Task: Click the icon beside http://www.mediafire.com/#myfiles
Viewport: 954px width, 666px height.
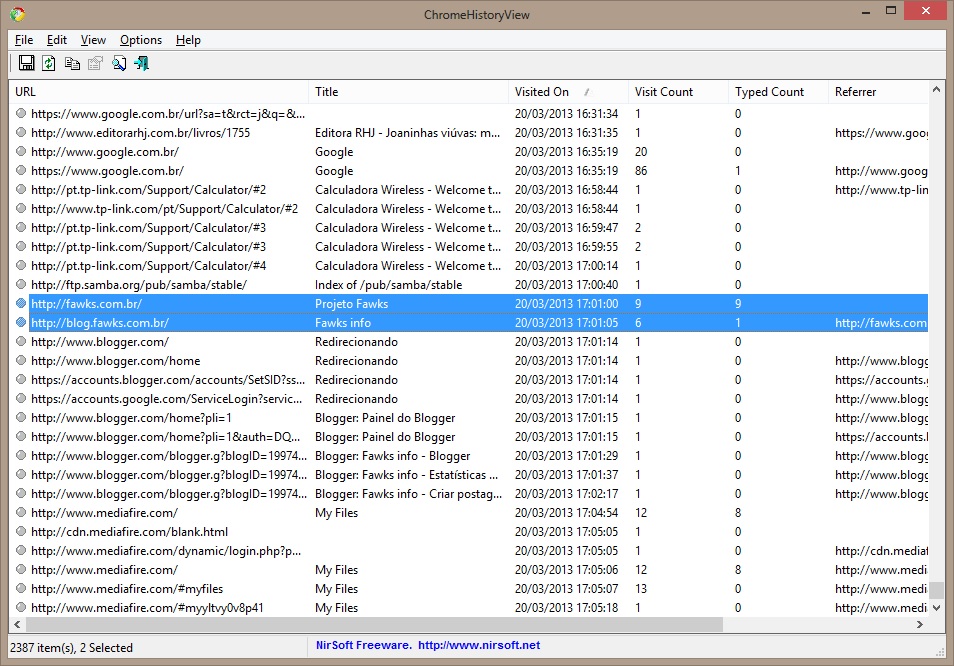Action: coord(21,588)
